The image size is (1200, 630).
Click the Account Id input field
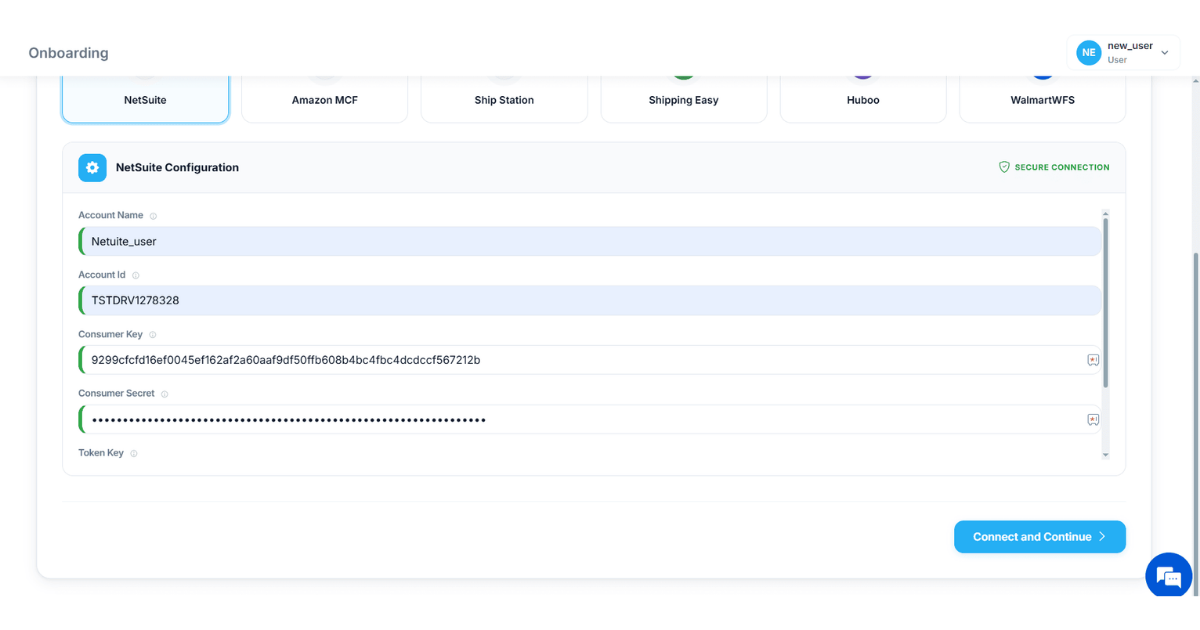[590, 300]
